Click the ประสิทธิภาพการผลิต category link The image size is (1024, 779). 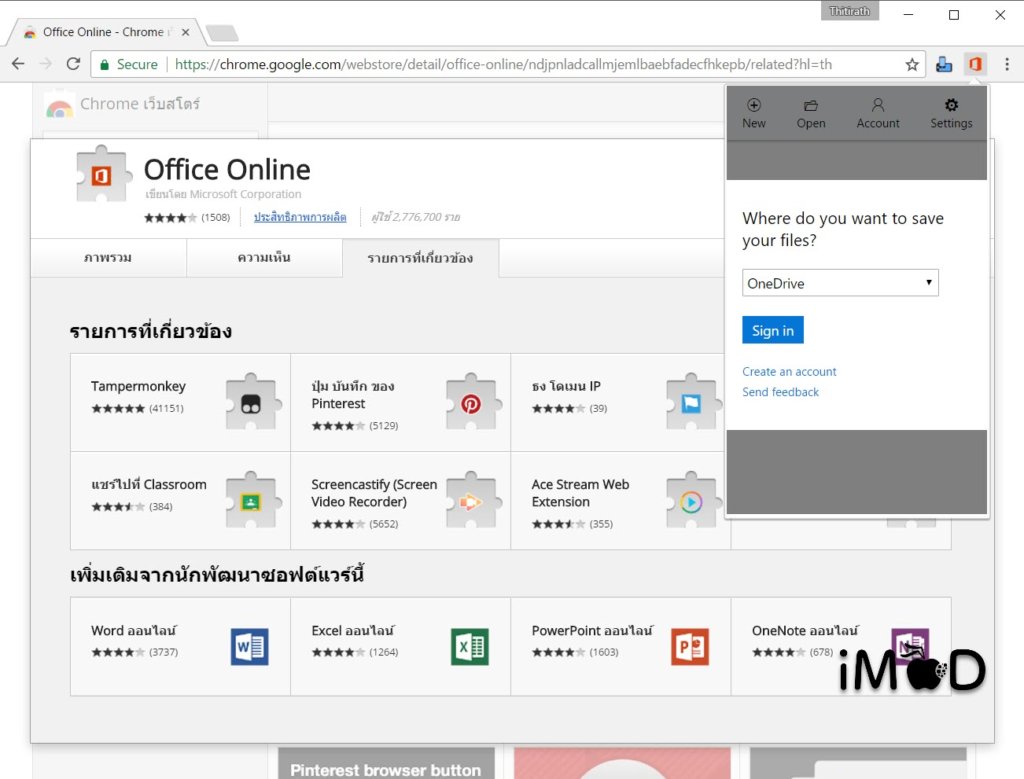point(300,217)
